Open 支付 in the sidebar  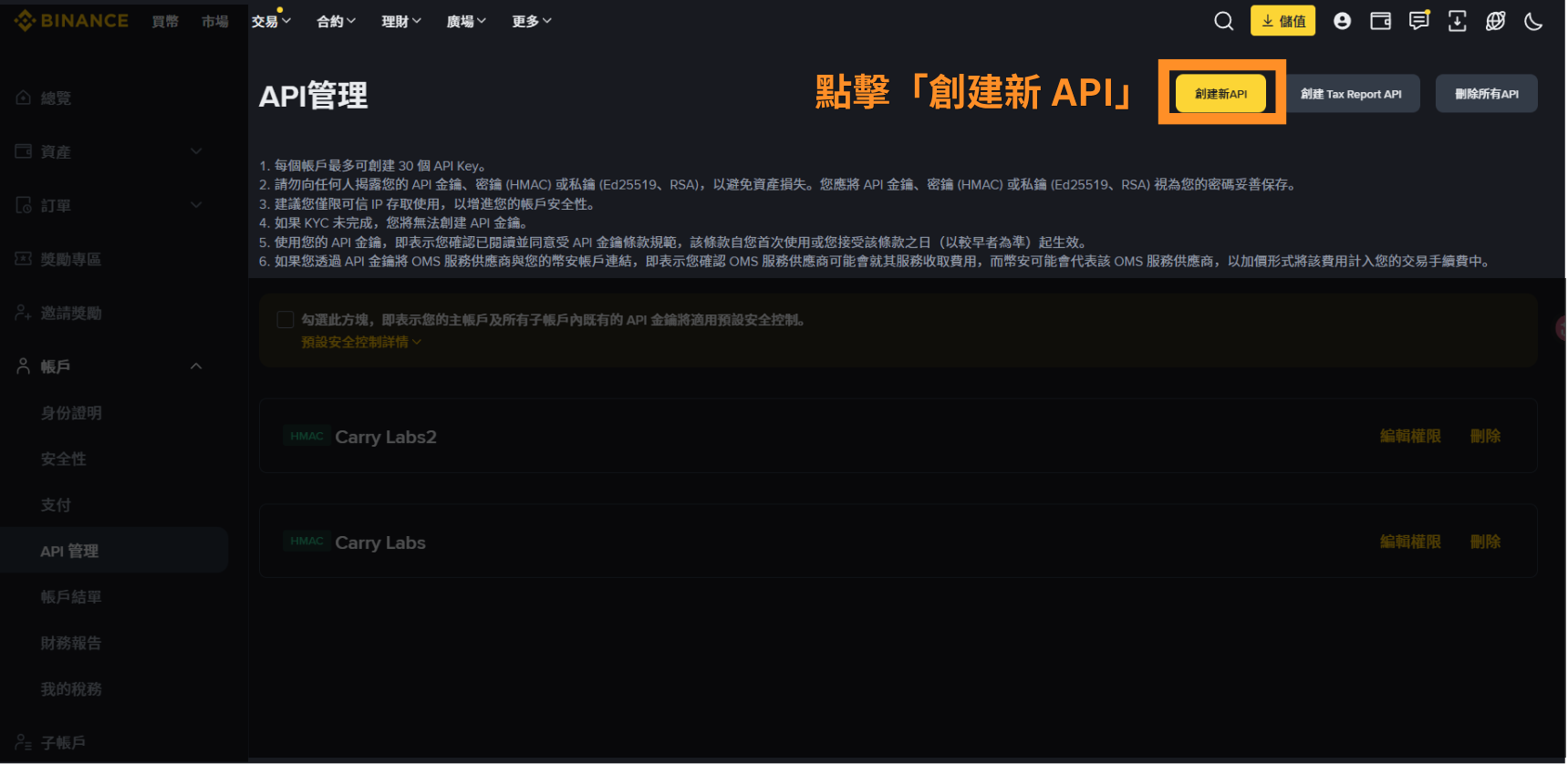click(56, 504)
